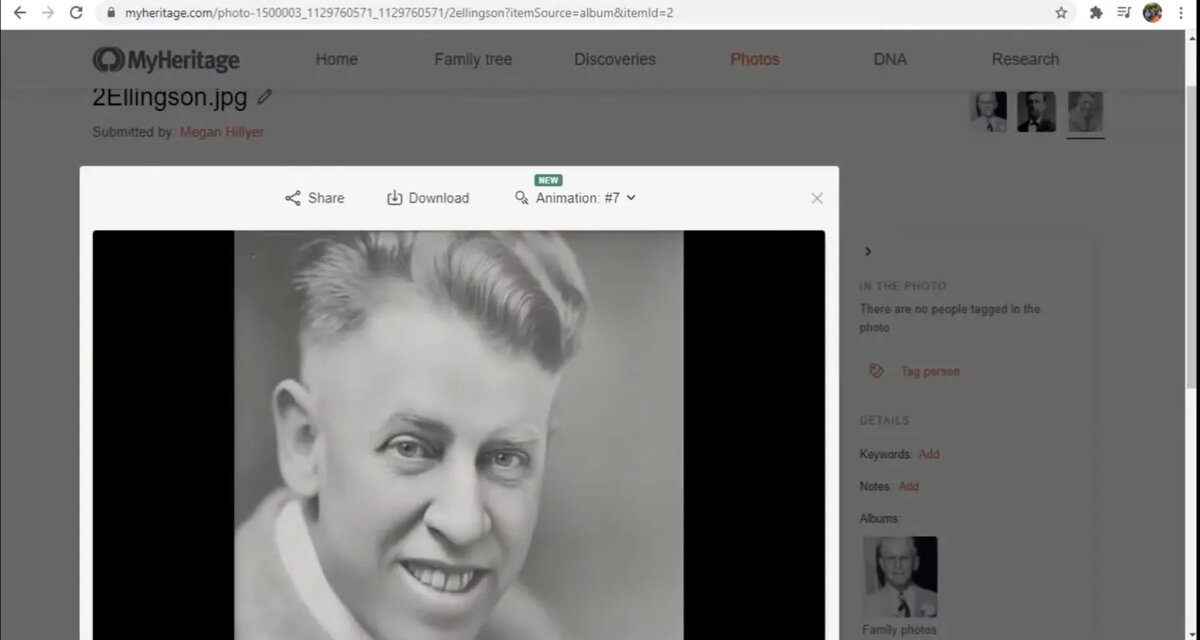Image resolution: width=1200 pixels, height=640 pixels.
Task: Select the first album photo thumbnail
Action: pyautogui.click(x=988, y=111)
